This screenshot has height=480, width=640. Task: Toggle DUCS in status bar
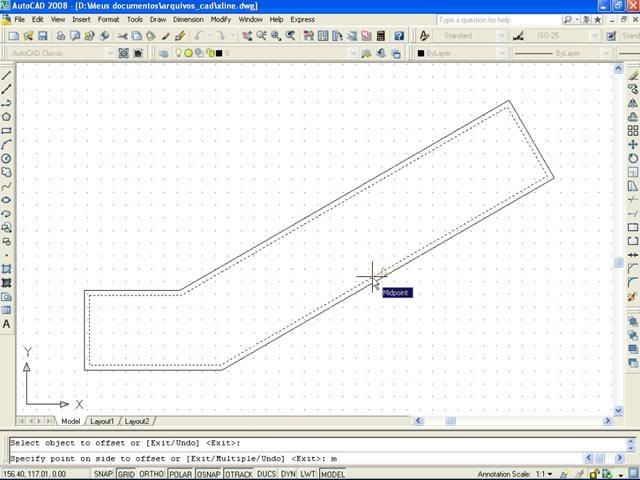(x=267, y=474)
